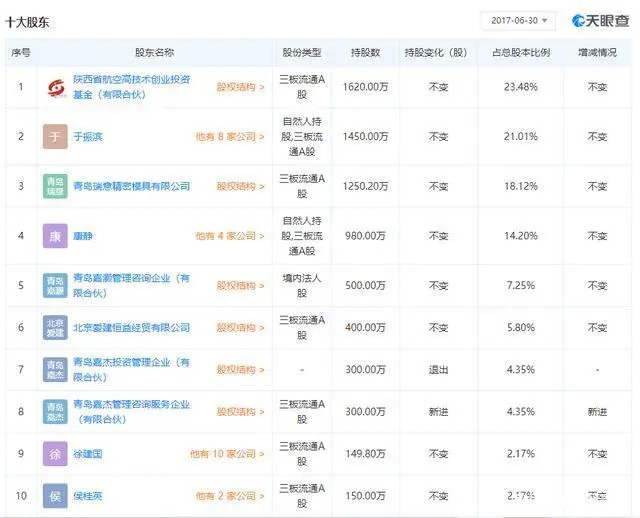Click the purple 徐 avatar icon
This screenshot has width=640, height=518.
(x=55, y=454)
